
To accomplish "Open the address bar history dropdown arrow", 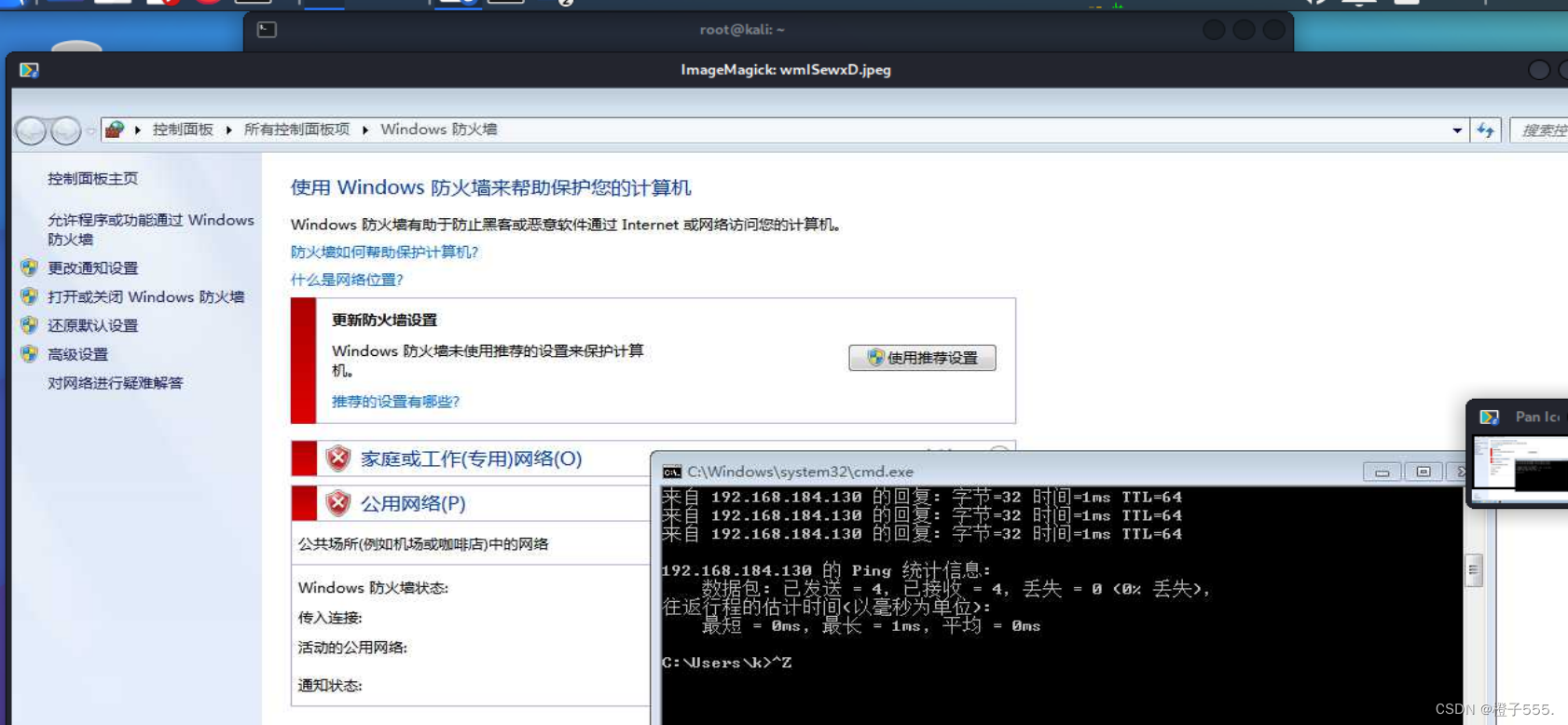I will pyautogui.click(x=1457, y=130).
